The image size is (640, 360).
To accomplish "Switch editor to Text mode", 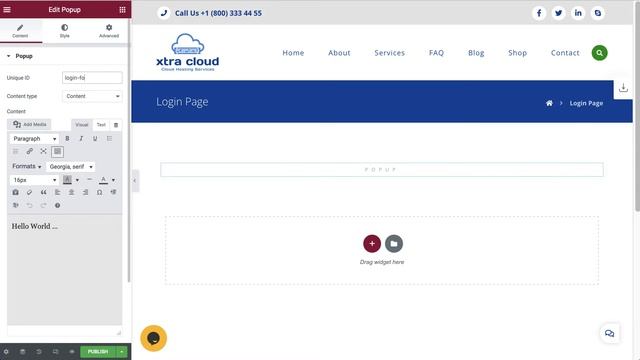I will [x=101, y=125].
